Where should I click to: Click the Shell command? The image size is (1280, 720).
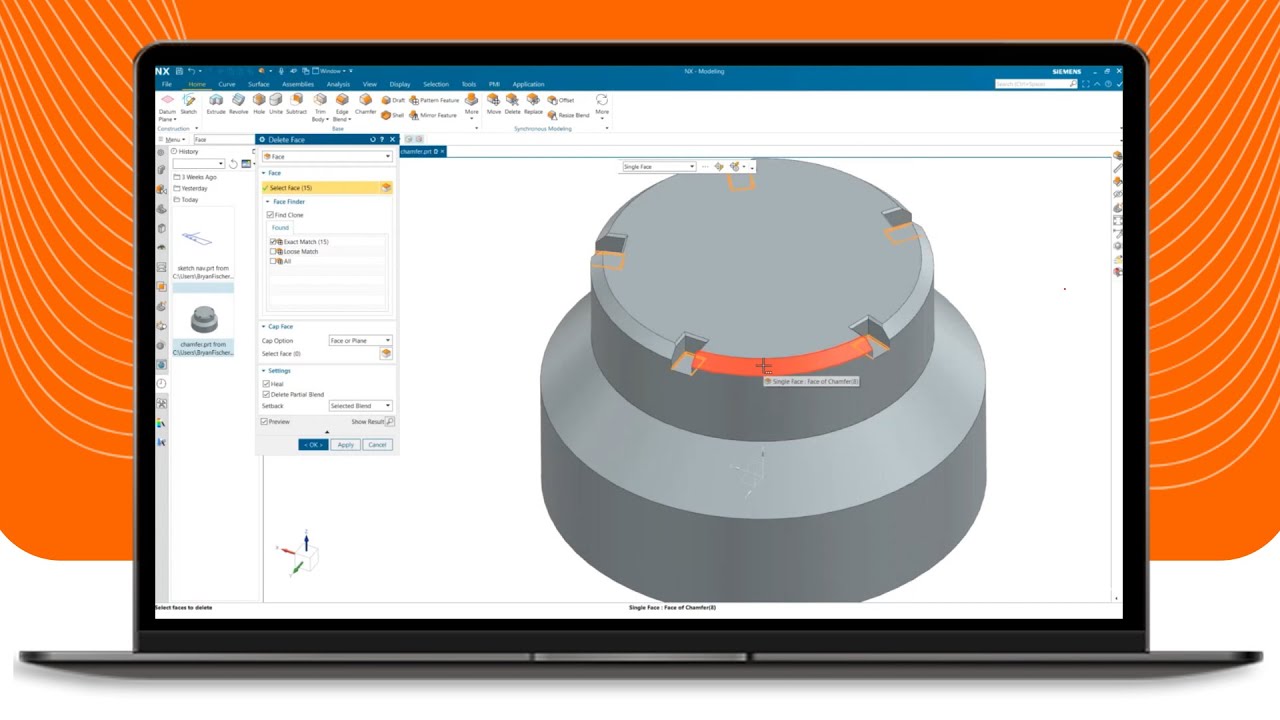coord(392,115)
